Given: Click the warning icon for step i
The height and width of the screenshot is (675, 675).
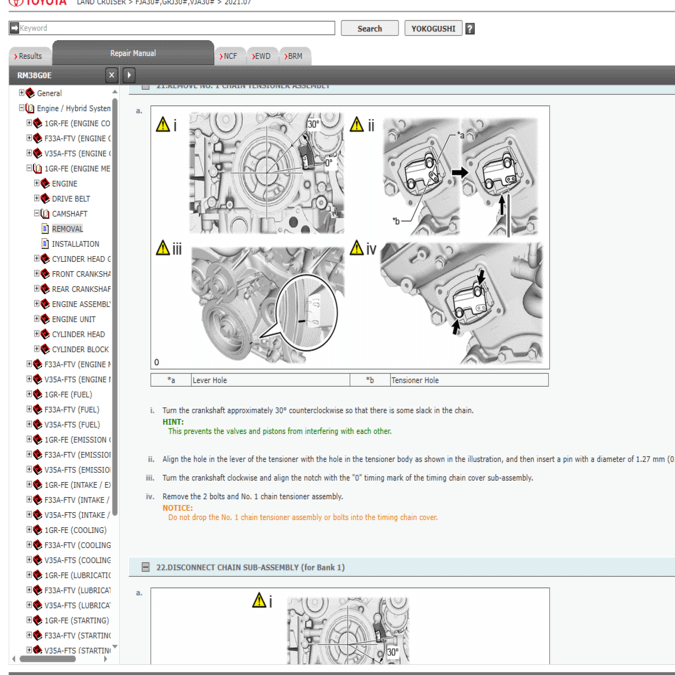Looking at the screenshot, I should 163,125.
